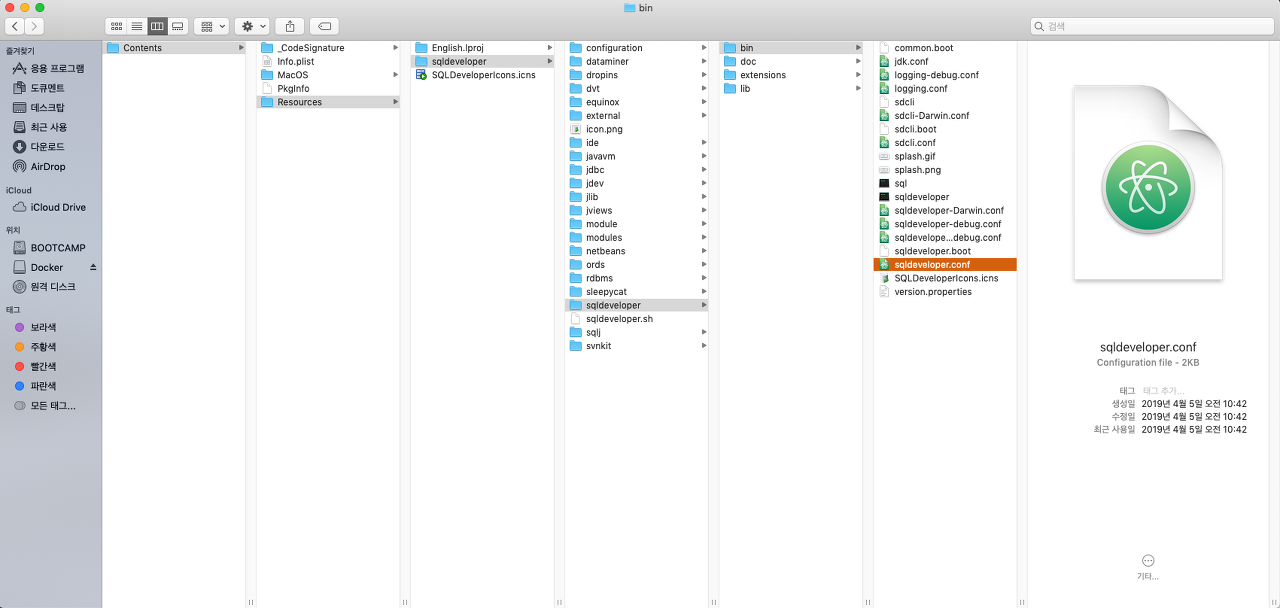Expand the English.lproj folder arrow
The width and height of the screenshot is (1280, 608).
[549, 48]
